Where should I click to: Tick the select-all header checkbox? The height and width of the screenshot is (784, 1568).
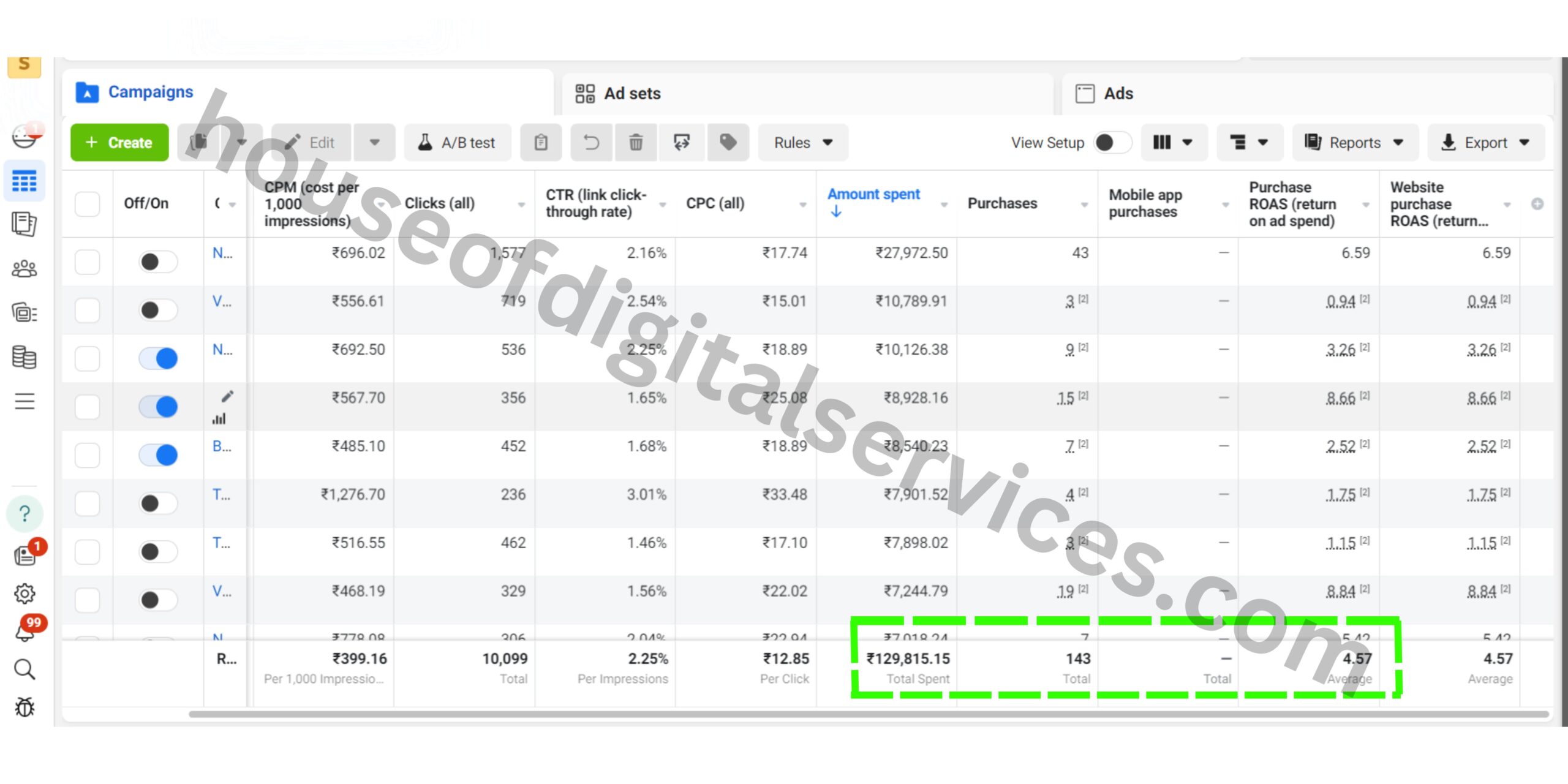click(87, 204)
